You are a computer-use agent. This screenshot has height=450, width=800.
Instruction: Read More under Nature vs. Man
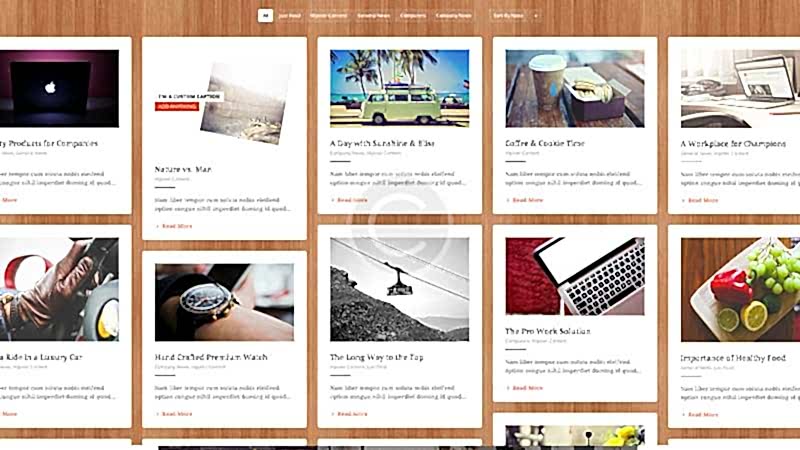pyautogui.click(x=174, y=226)
